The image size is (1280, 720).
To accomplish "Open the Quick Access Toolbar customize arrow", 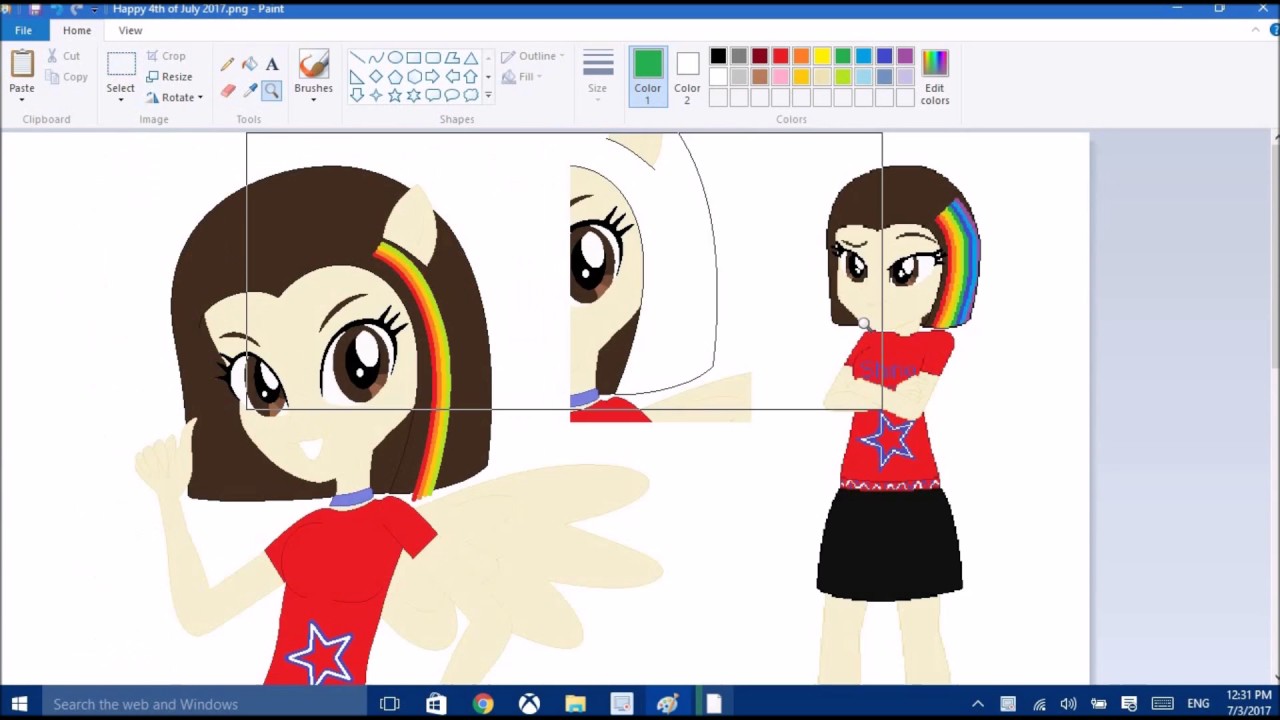I will click(x=96, y=9).
